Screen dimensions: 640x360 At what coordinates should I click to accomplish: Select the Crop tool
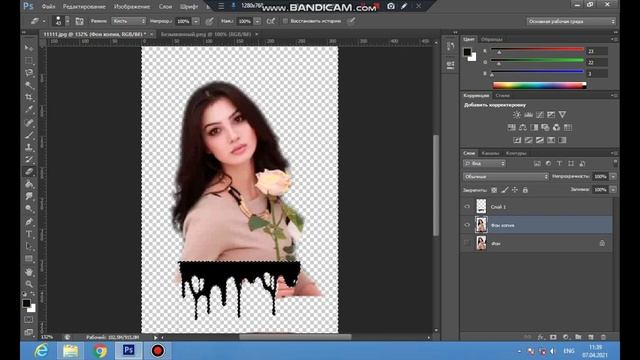click(29, 97)
